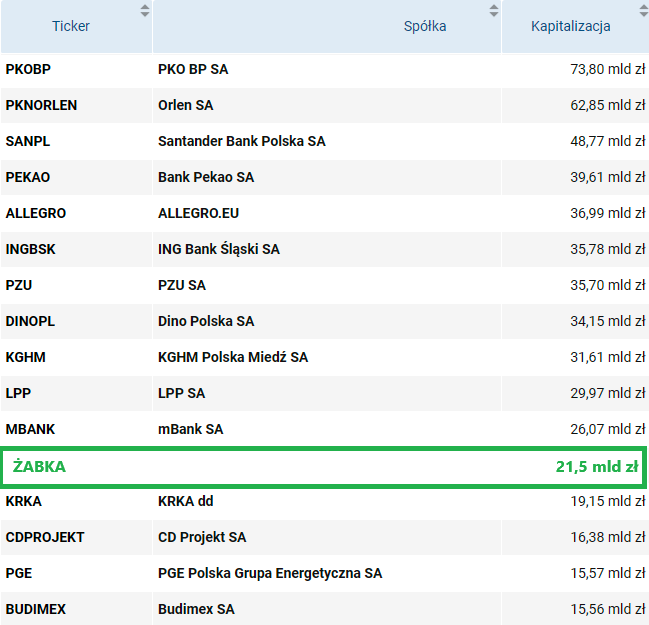Click the 19,15 mld zł value
The image size is (649, 625).
[x=608, y=501]
